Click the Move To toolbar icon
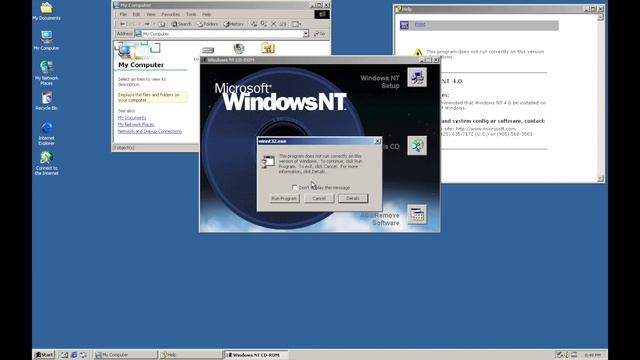Viewport: 640px width, 360px height. point(254,24)
